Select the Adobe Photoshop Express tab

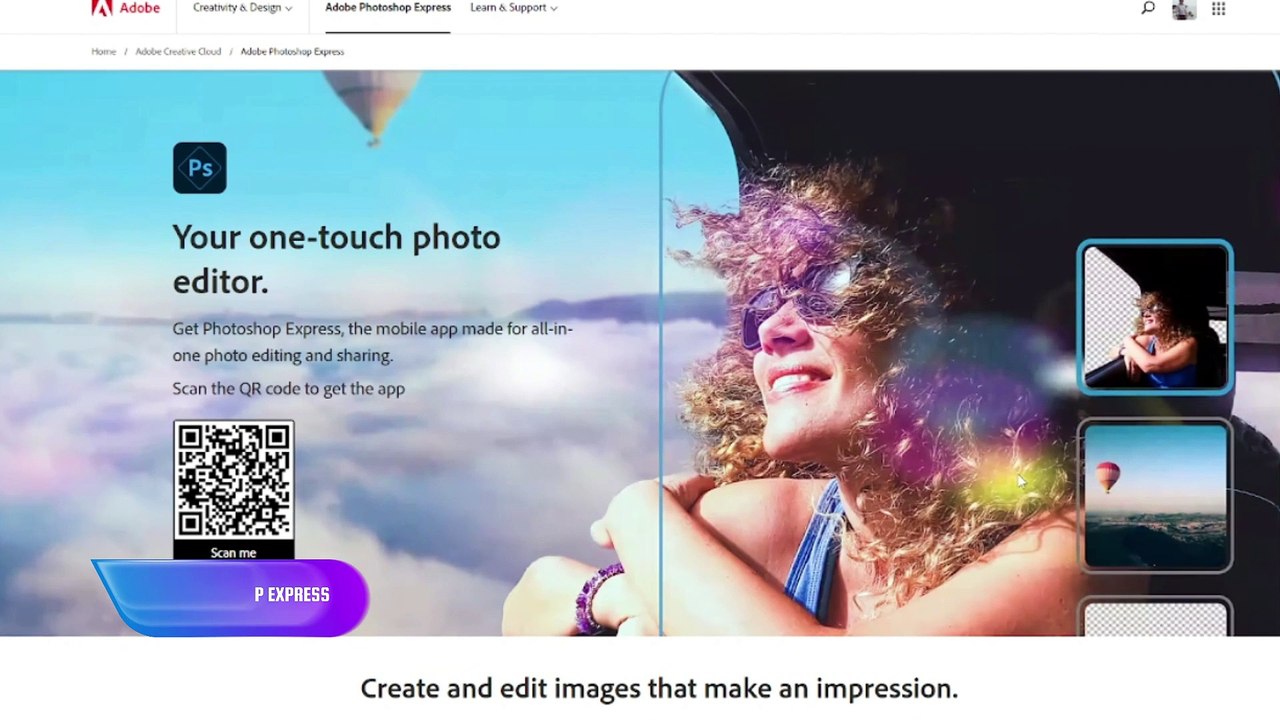point(388,8)
